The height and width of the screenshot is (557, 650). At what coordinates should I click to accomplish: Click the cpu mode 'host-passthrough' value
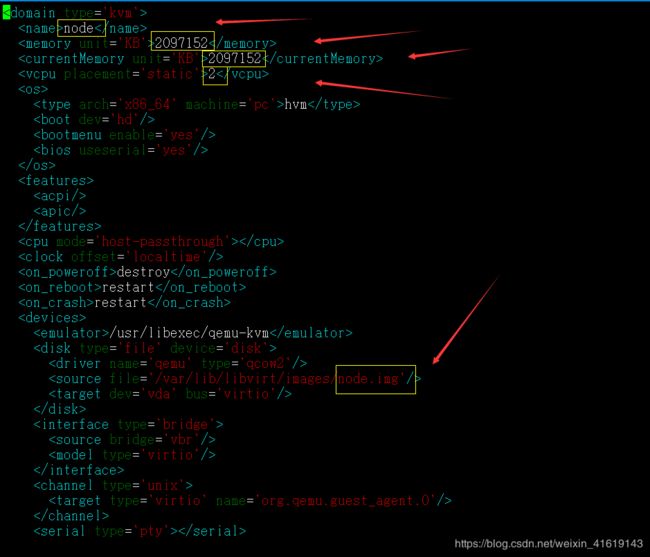click(162, 241)
